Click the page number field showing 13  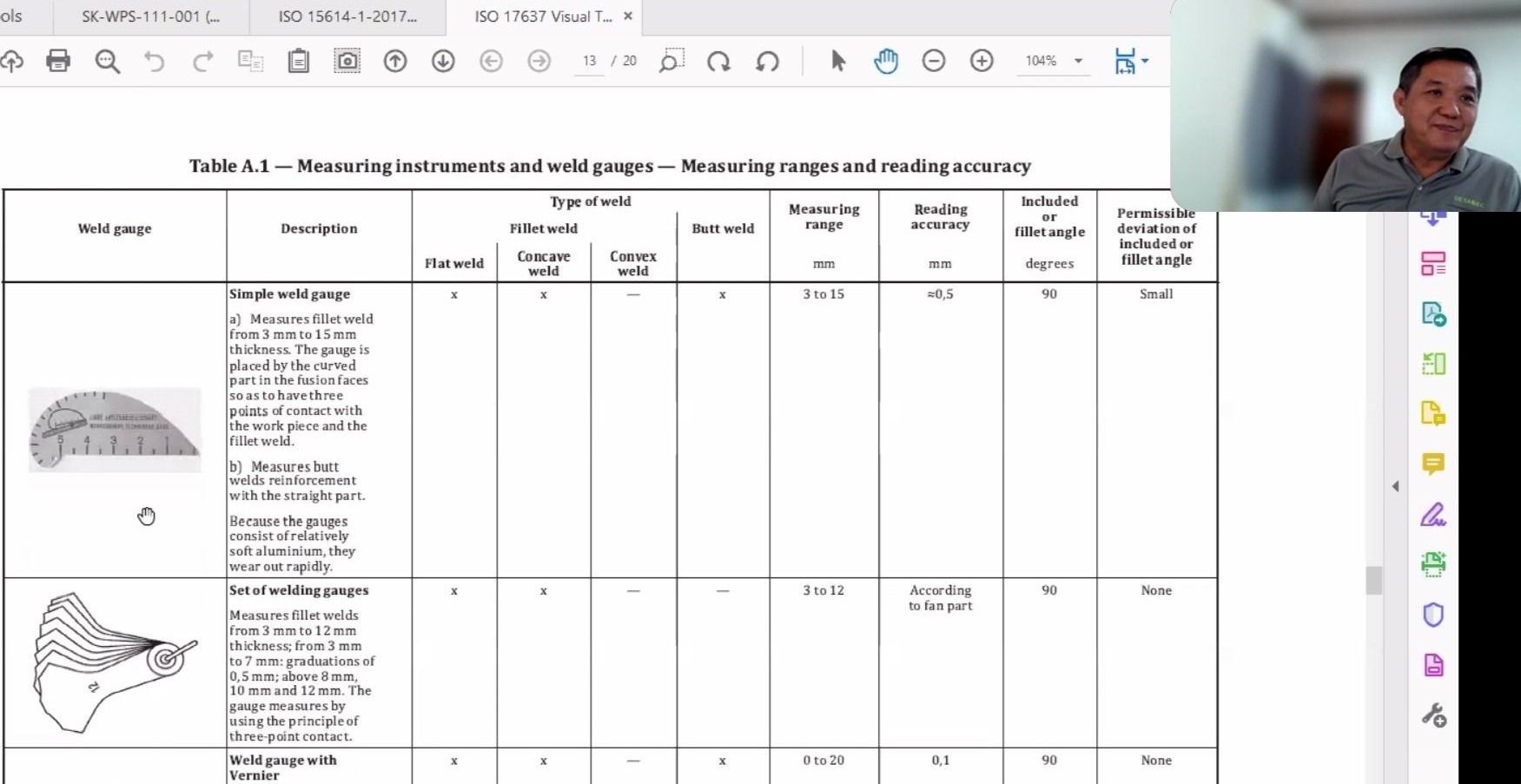589,61
